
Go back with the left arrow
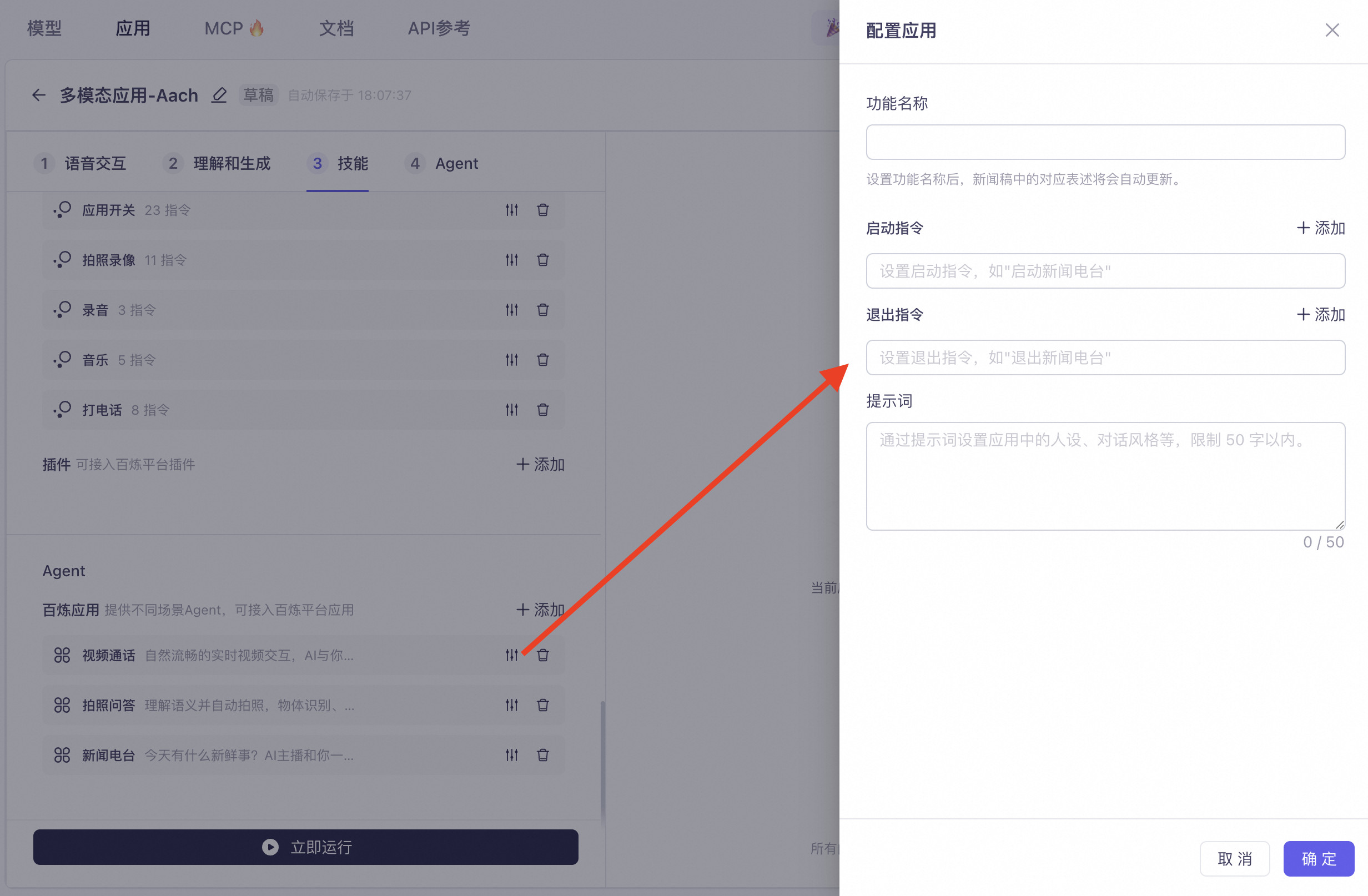(38, 95)
